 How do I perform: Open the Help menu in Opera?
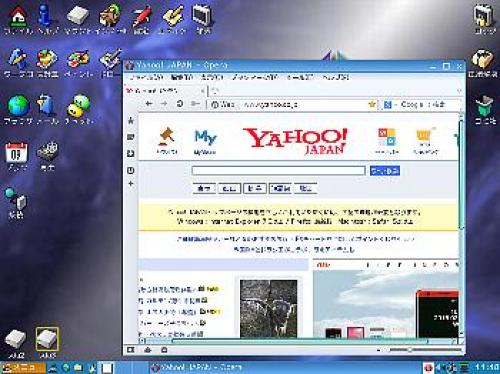tap(336, 77)
